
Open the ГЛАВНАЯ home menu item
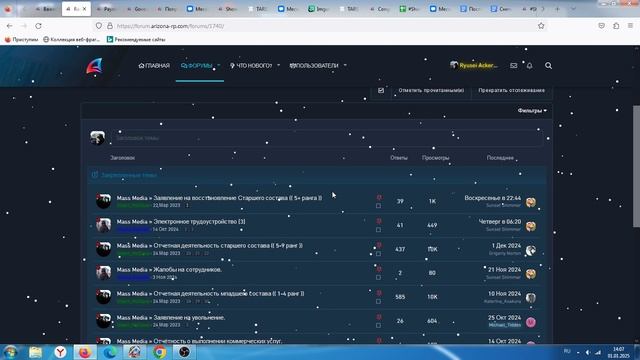(154, 66)
